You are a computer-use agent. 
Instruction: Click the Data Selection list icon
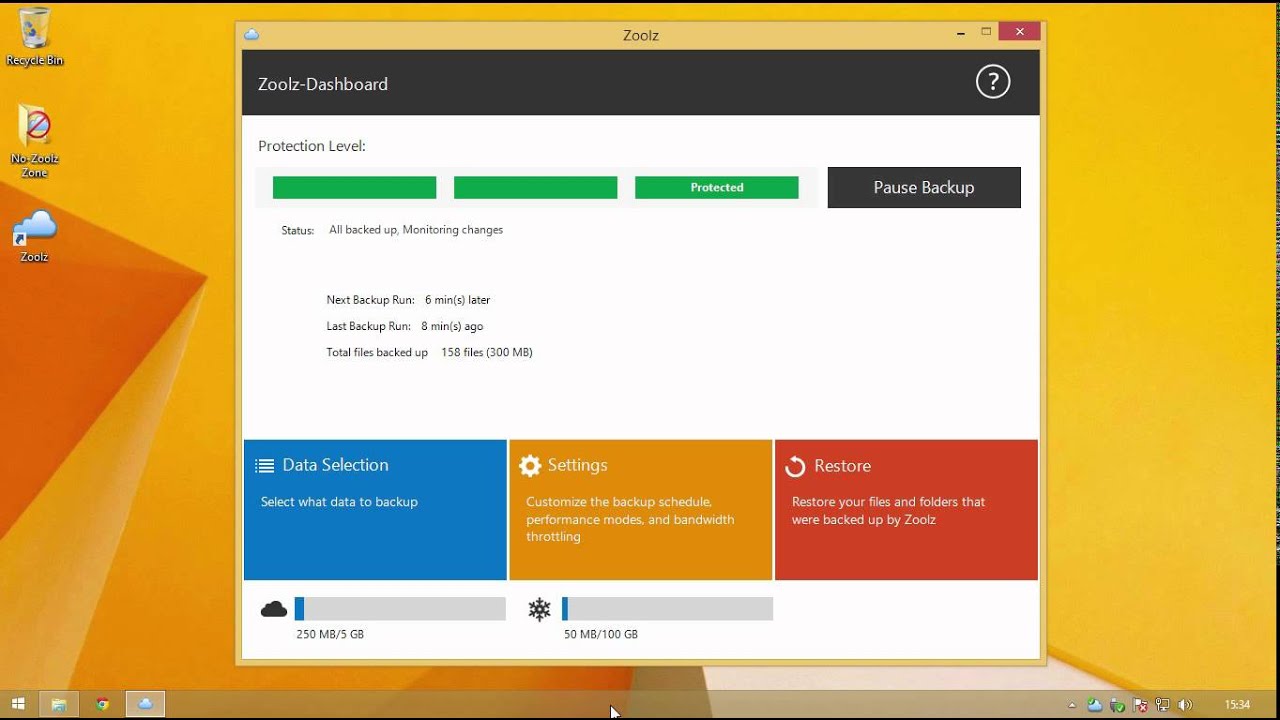pos(265,465)
